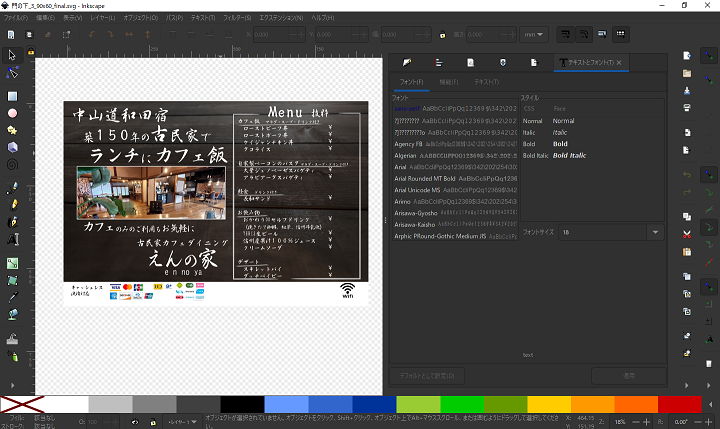720x429 pixels.
Task: Open the パス(P) menu
Action: click(x=174, y=17)
